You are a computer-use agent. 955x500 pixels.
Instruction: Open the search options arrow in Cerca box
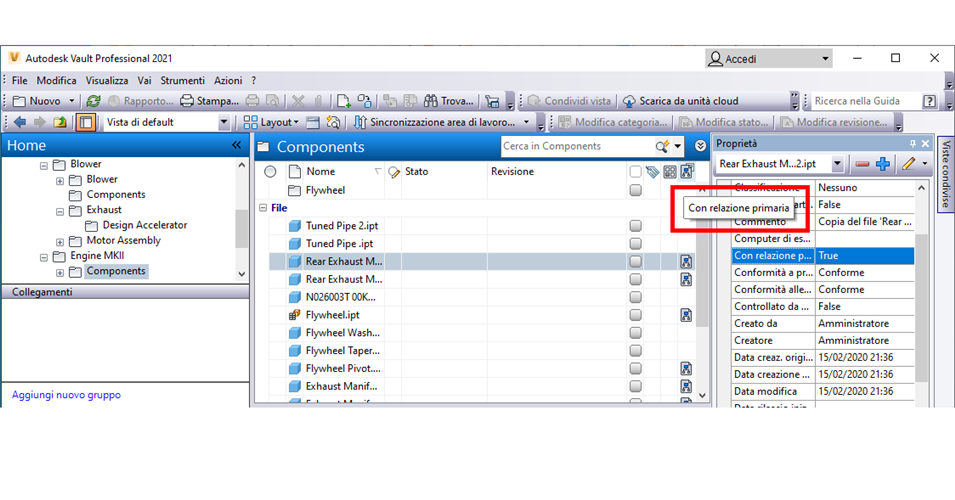678,146
